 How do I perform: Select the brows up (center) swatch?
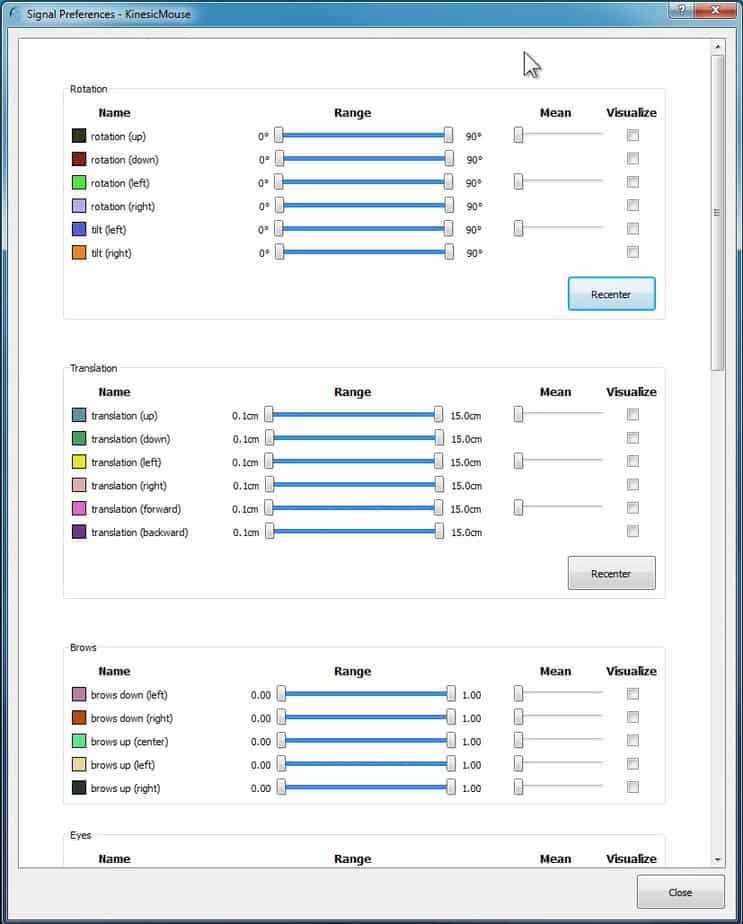[79, 742]
